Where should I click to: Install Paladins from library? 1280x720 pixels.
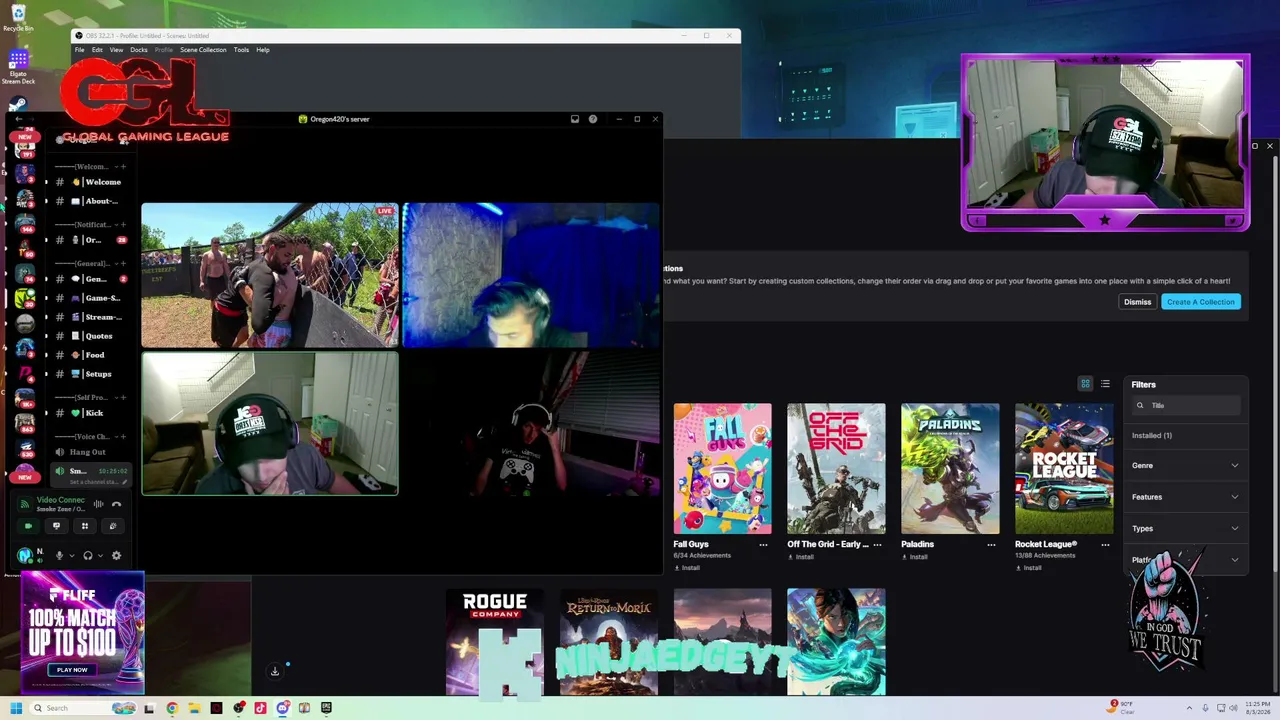tap(915, 557)
